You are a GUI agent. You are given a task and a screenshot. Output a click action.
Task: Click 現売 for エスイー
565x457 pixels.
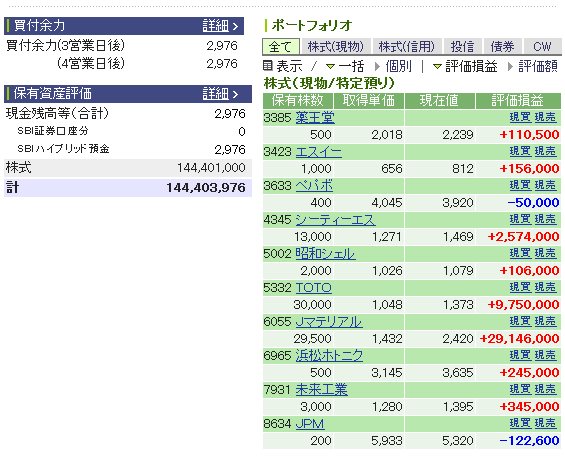click(545, 151)
